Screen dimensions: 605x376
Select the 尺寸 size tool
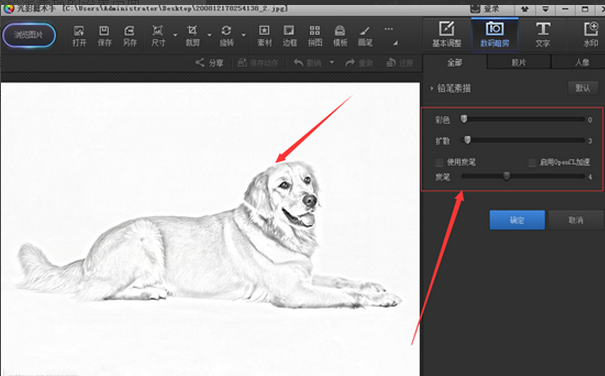158,36
